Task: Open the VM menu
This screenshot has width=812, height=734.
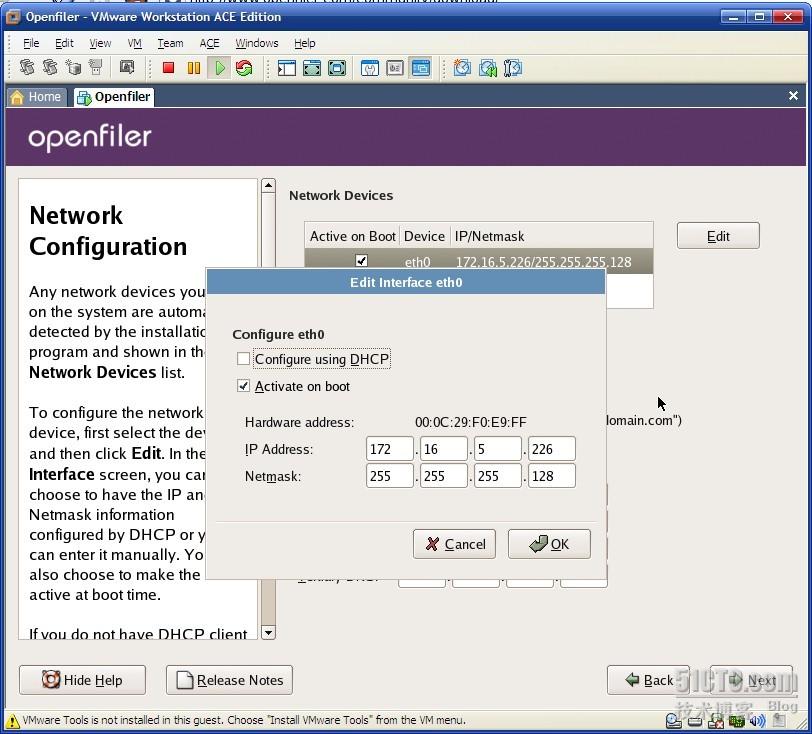Action: [x=135, y=43]
